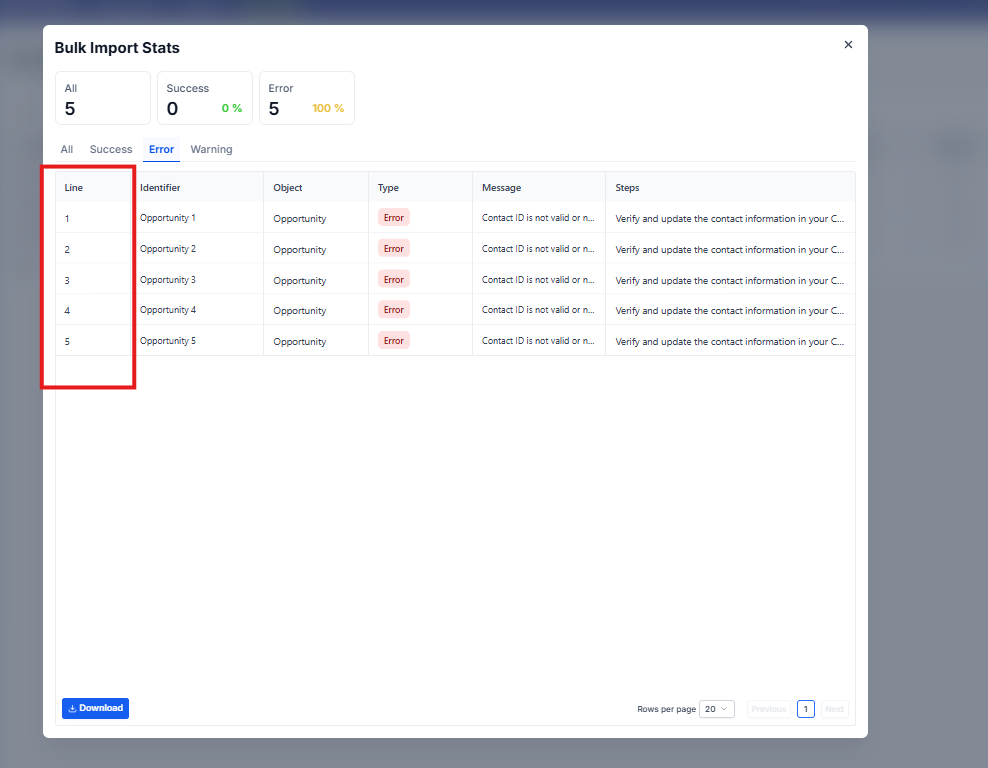
Task: Click the Success 0% summary card
Action: (204, 98)
